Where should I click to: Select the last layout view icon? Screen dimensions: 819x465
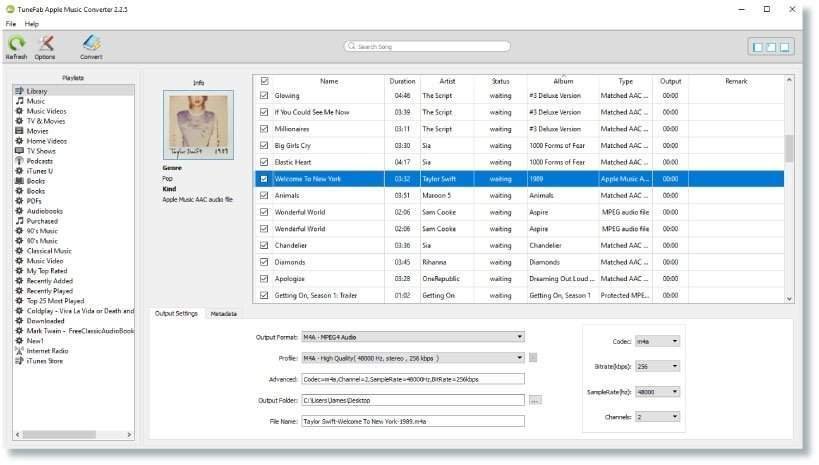click(x=785, y=47)
